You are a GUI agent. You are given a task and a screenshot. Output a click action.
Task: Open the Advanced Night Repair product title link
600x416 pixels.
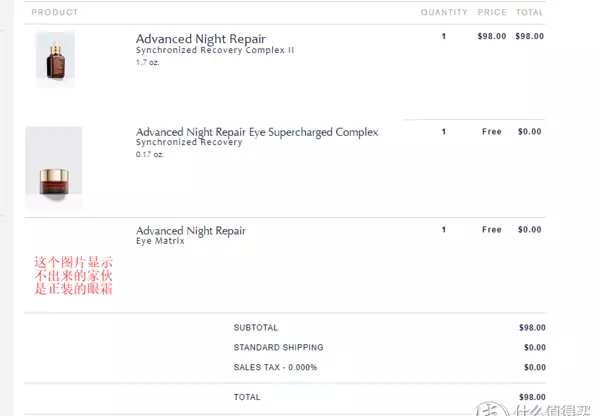tap(201, 39)
